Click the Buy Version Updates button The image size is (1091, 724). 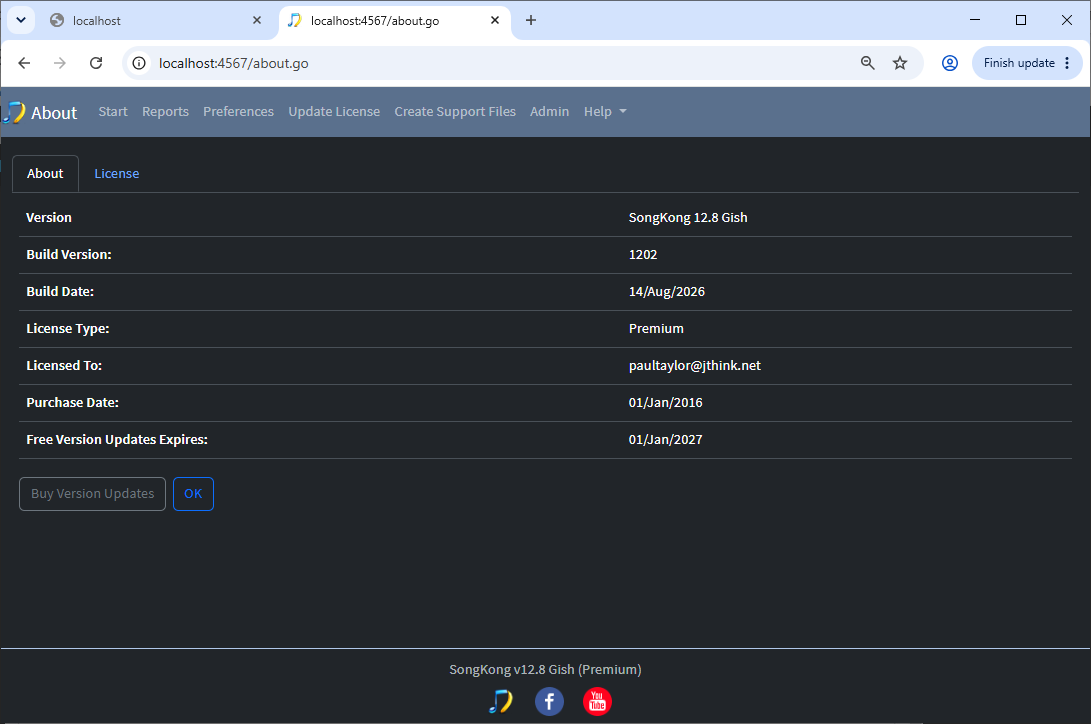click(x=93, y=494)
